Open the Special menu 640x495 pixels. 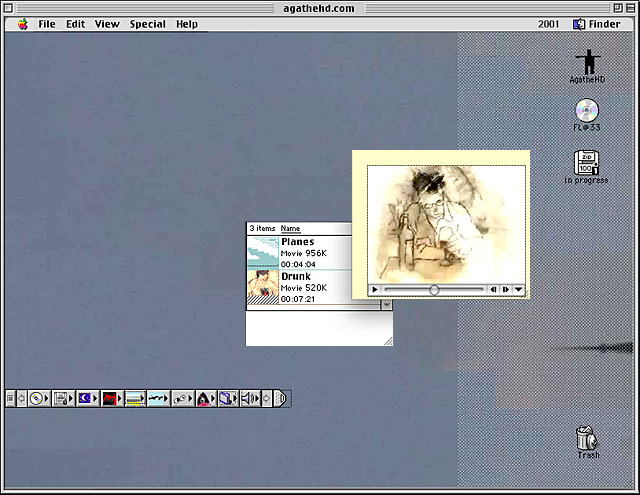tap(148, 24)
